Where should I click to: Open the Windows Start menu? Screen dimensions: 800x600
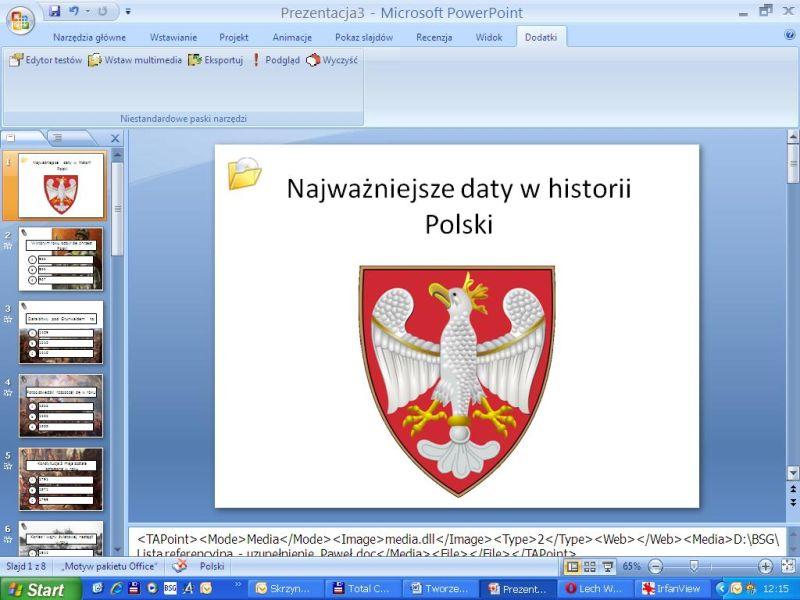pyautogui.click(x=41, y=589)
